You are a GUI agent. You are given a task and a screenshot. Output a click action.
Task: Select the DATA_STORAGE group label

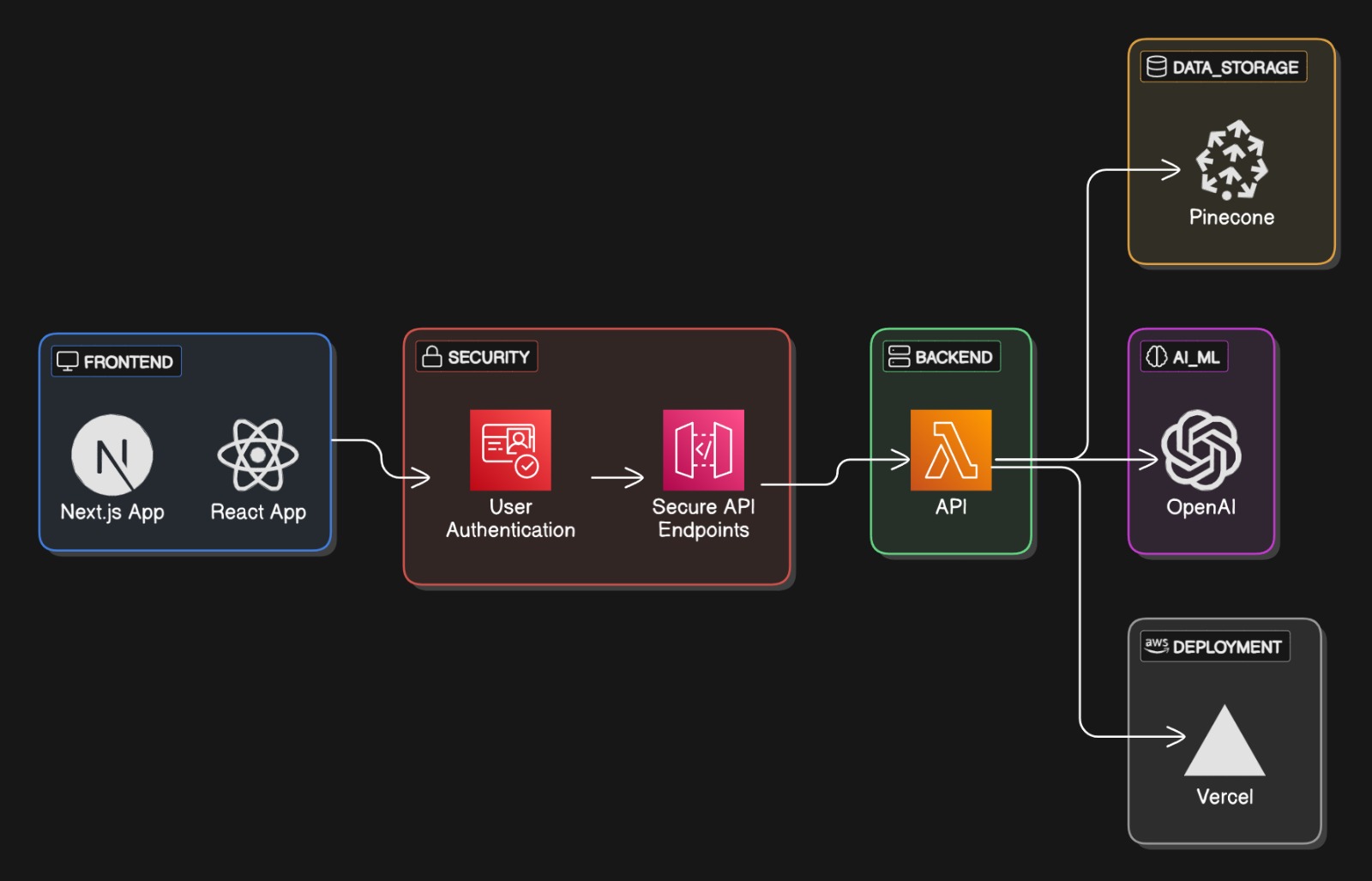click(x=1224, y=67)
